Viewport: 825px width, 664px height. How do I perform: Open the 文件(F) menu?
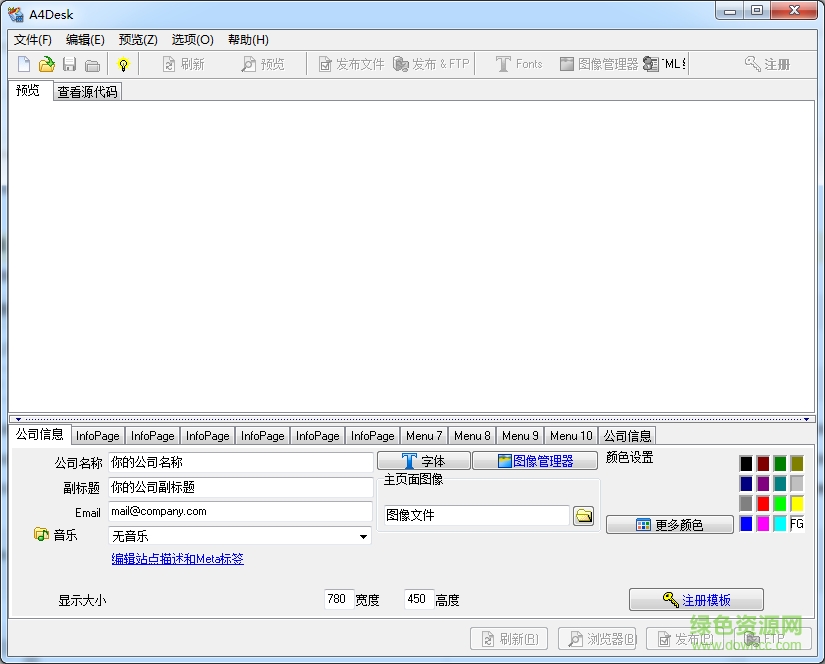33,40
